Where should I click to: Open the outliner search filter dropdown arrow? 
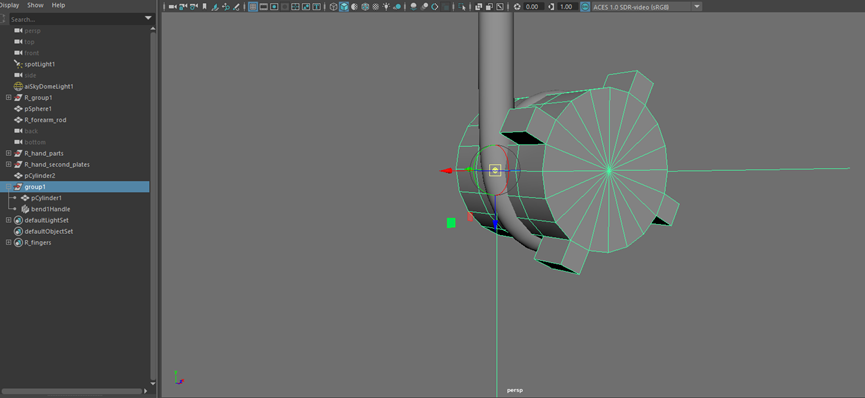(148, 19)
